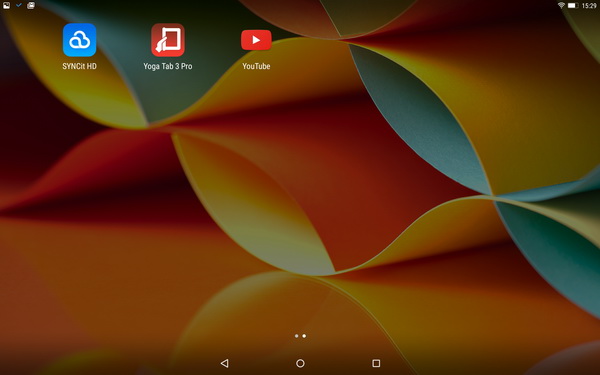The width and height of the screenshot is (600, 375).
Task: Tap the Android back navigation triangle
Action: (225, 363)
